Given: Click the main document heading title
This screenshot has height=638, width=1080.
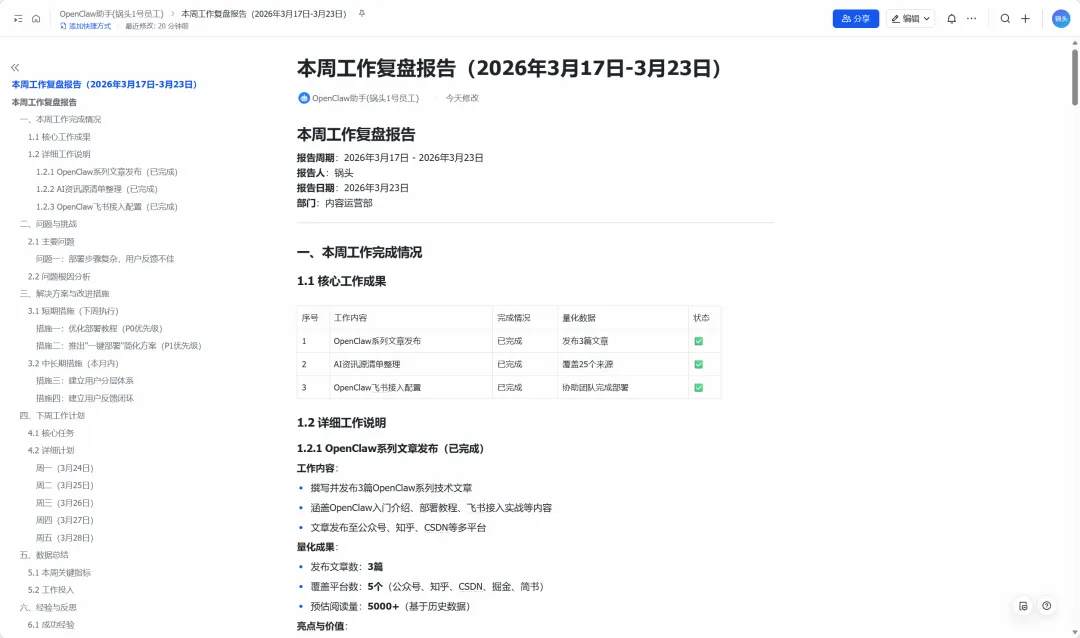Looking at the screenshot, I should pos(510,68).
